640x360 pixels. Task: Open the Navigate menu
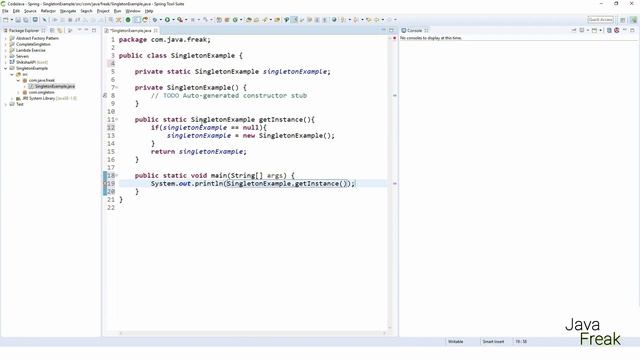(x=68, y=11)
